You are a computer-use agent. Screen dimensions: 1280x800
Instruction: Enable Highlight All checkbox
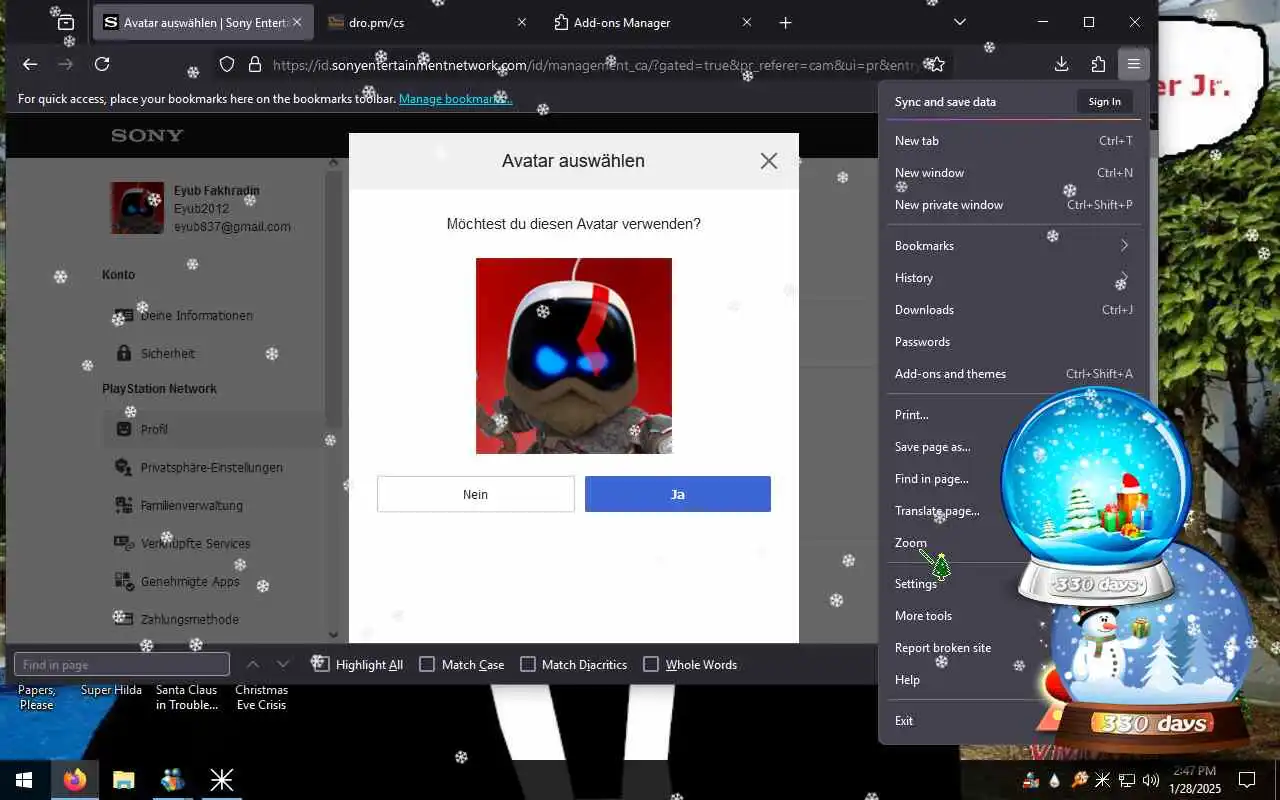point(320,664)
